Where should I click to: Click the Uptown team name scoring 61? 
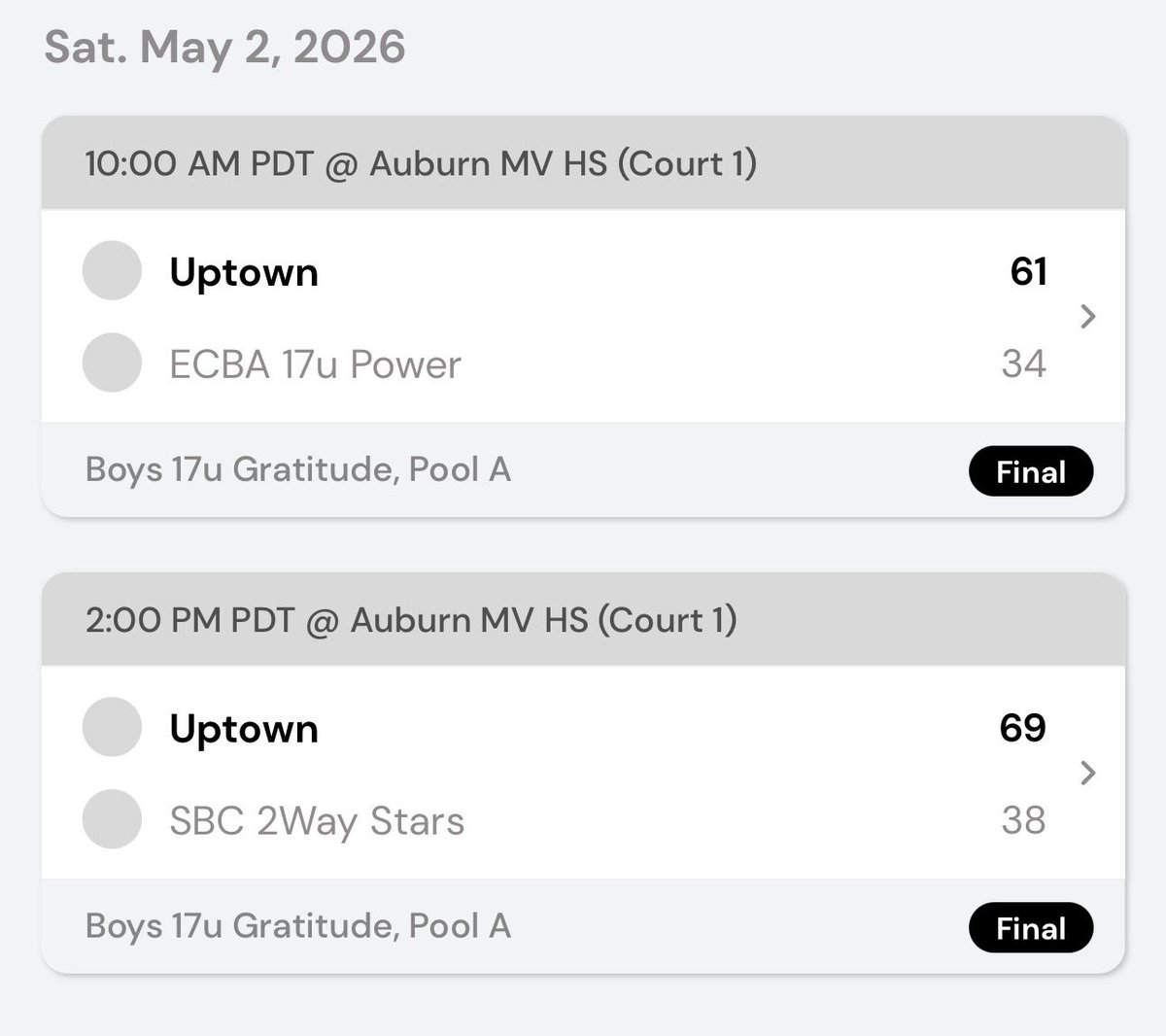point(244,273)
